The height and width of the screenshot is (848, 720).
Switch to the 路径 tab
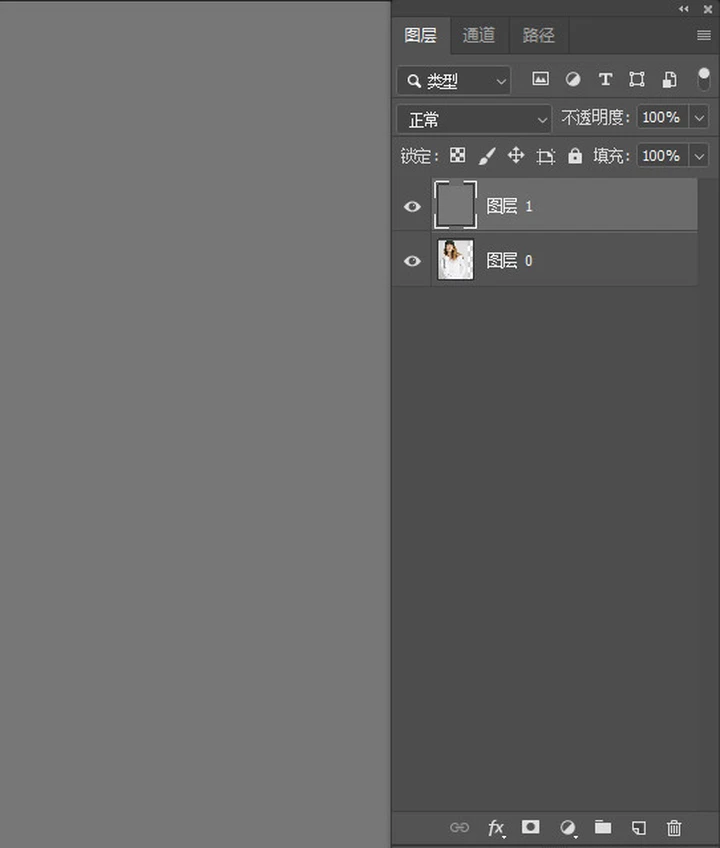(538, 36)
